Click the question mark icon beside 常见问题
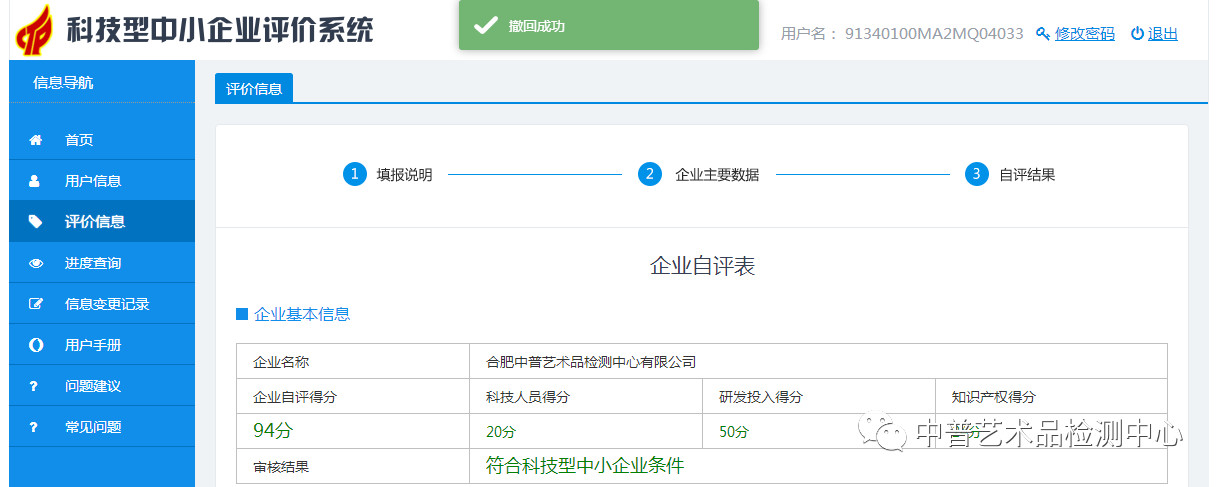 (33, 427)
